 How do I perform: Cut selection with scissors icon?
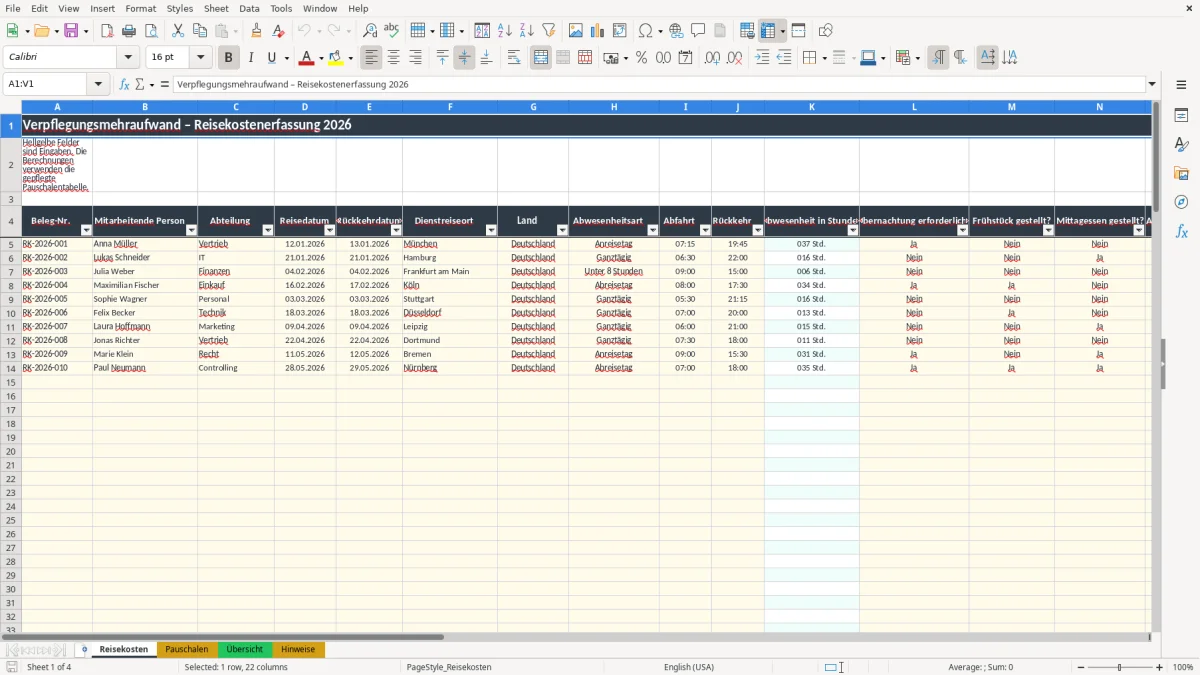178,31
